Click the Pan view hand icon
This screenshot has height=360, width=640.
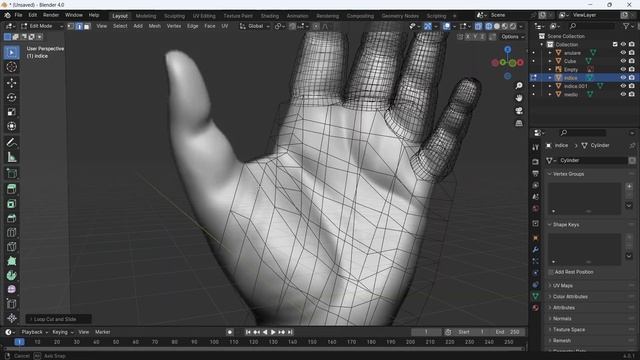tap(519, 98)
